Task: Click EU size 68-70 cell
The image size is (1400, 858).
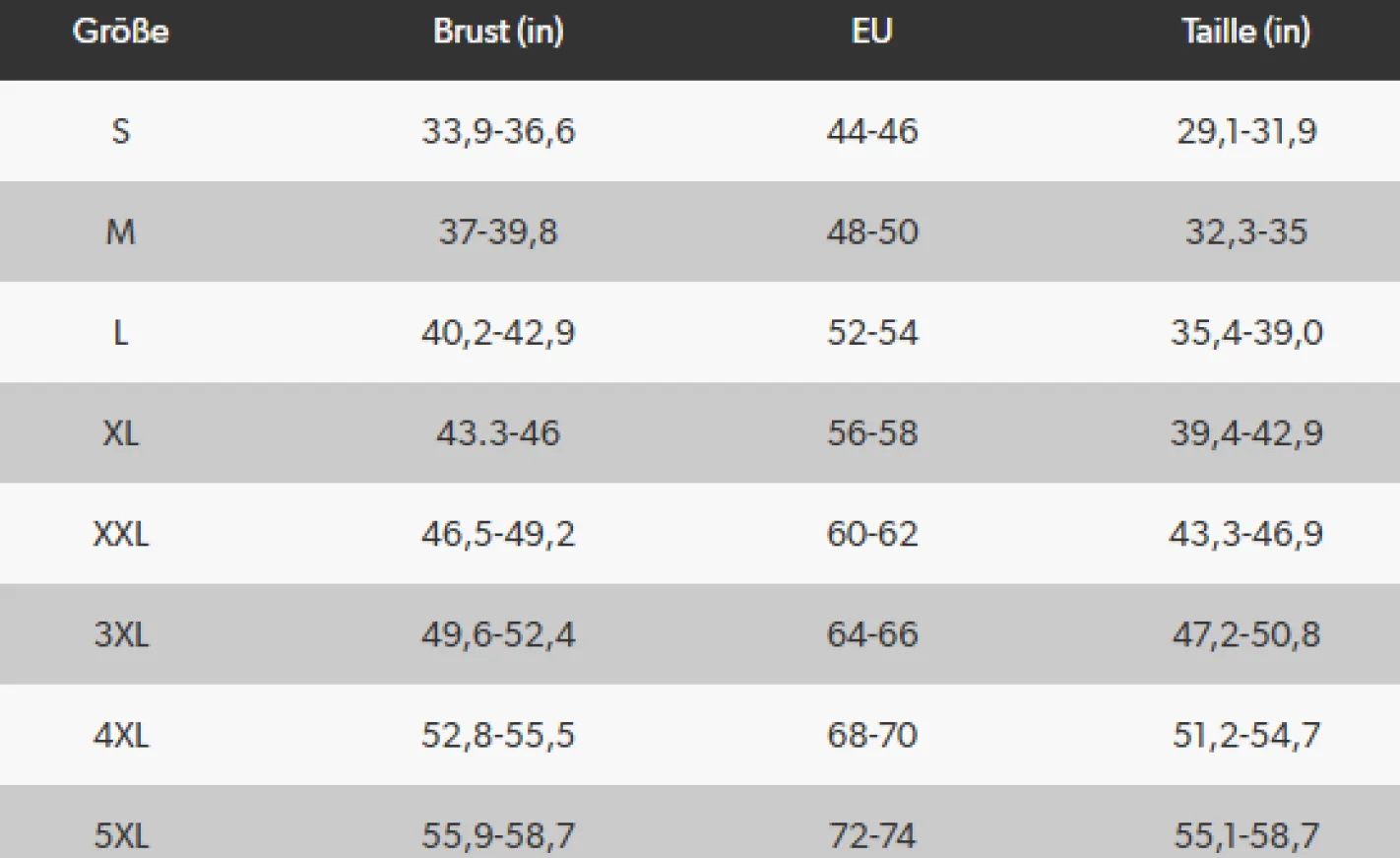Action: pos(872,735)
